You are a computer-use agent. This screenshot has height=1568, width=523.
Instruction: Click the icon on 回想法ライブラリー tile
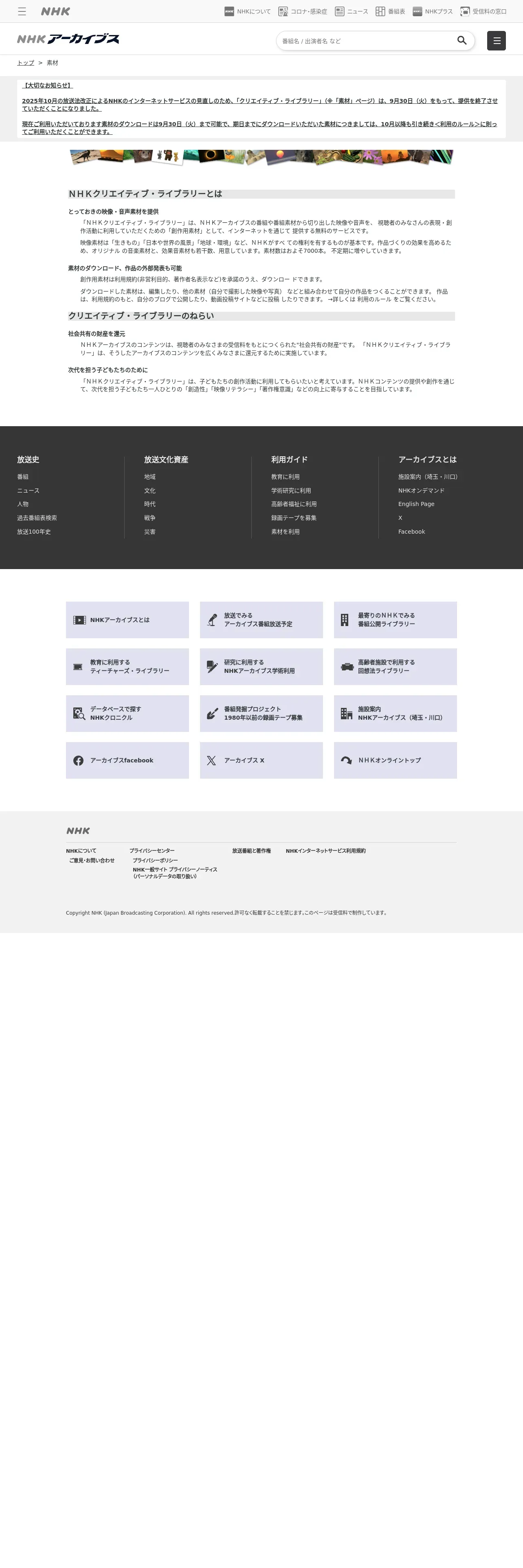347,666
